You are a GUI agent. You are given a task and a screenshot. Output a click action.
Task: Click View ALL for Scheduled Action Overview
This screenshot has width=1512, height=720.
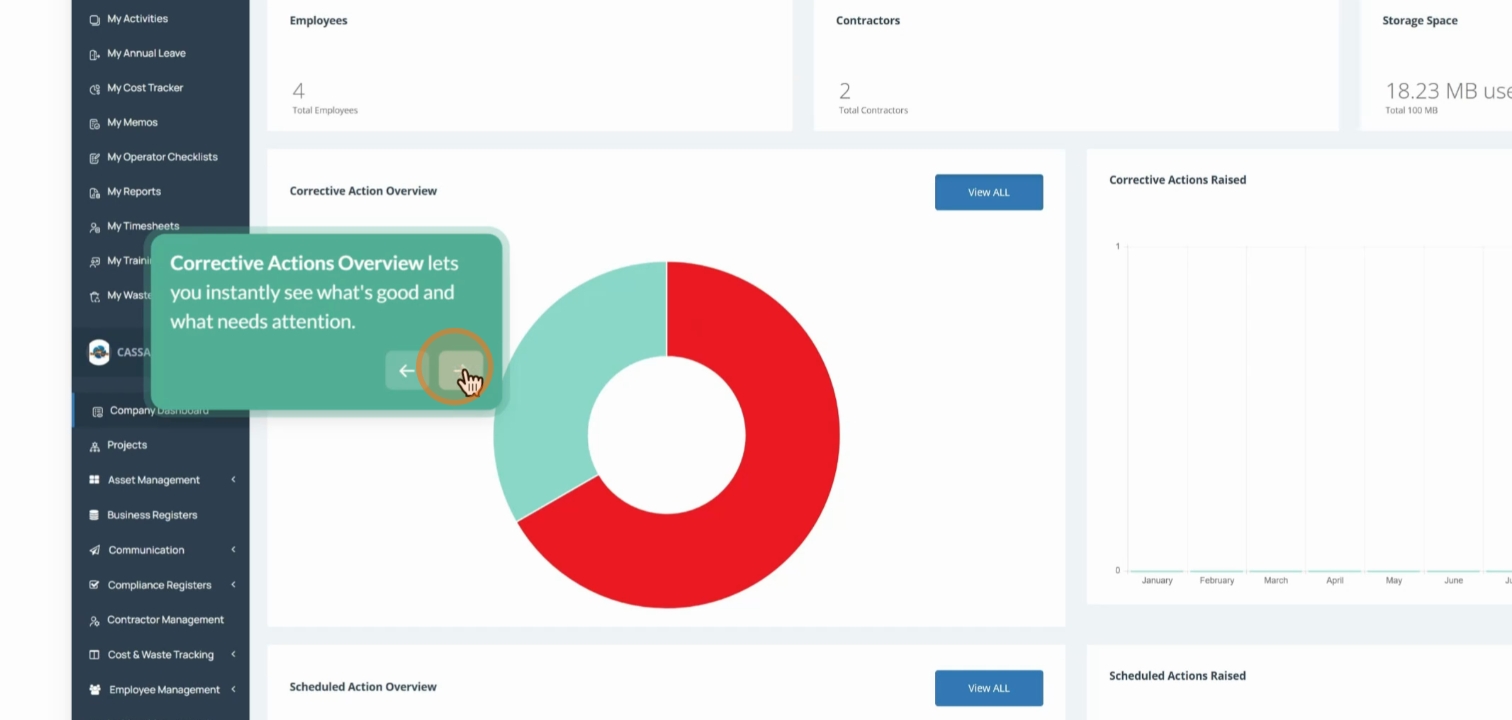pos(989,688)
